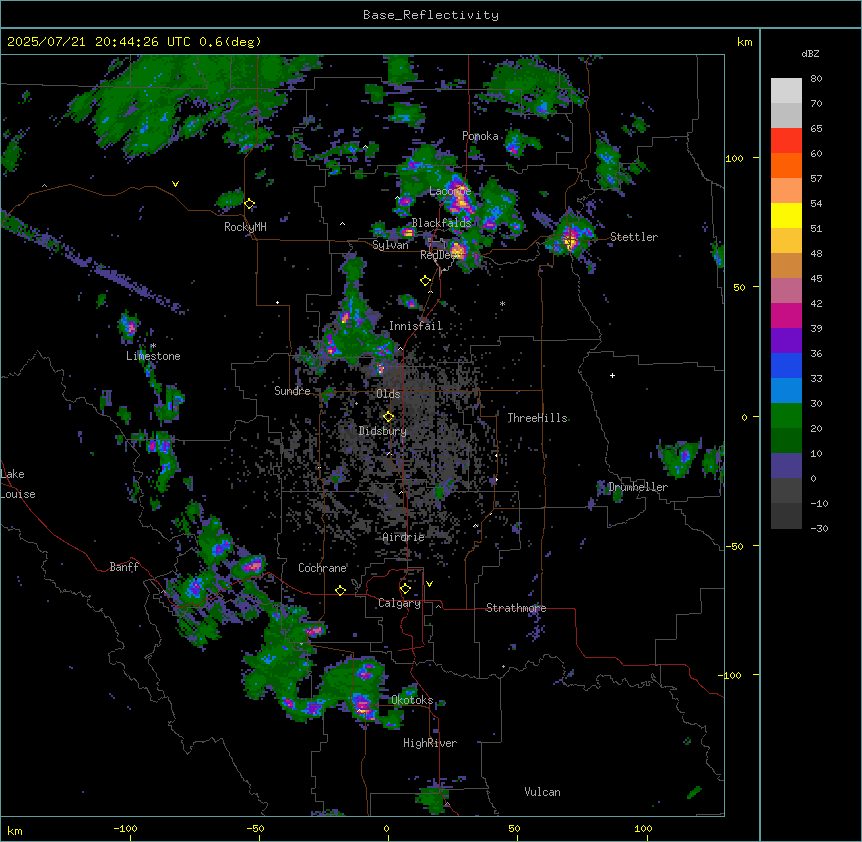
Task: Click the dBZ legend heading
Action: click(x=810, y=54)
